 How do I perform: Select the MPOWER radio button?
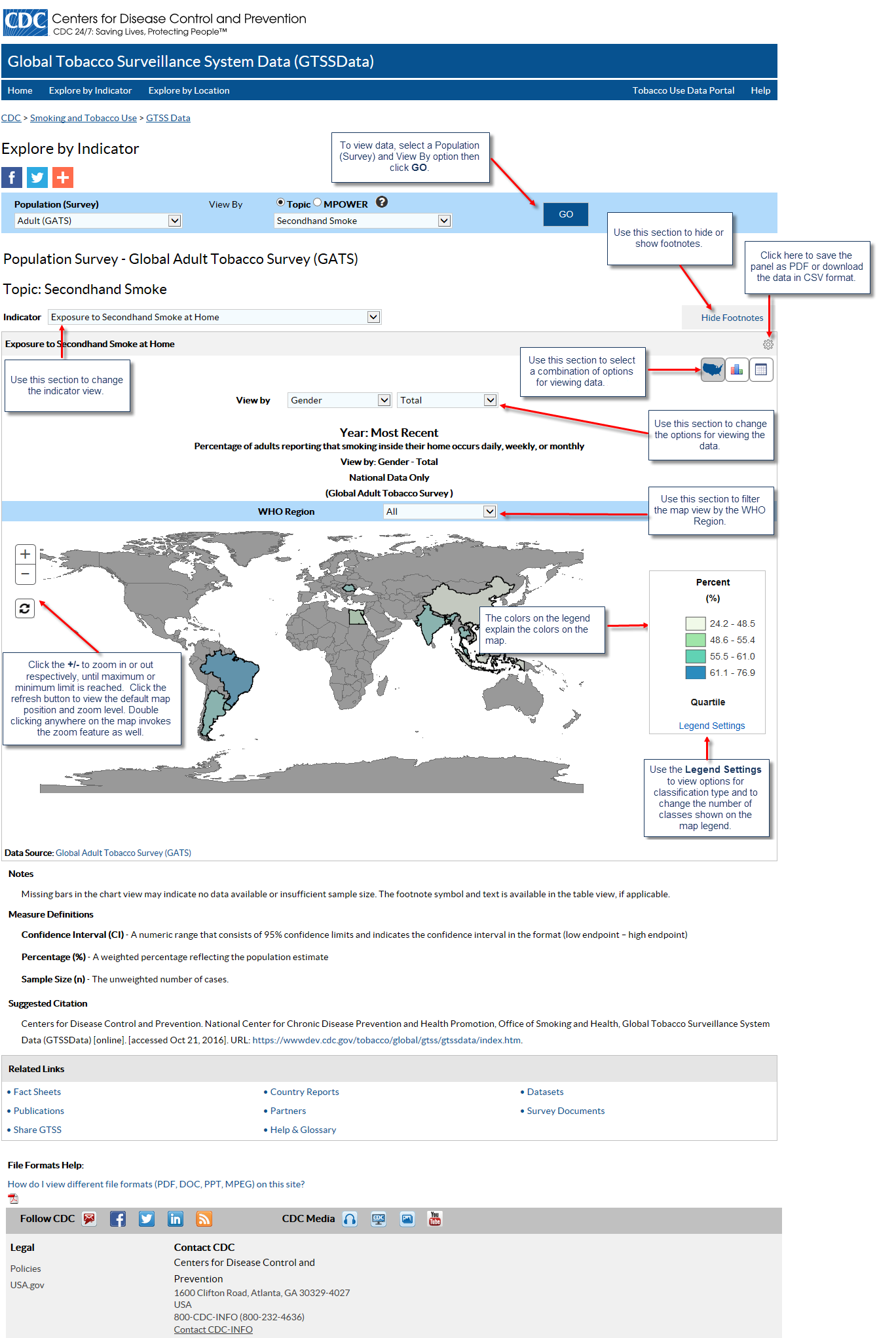click(318, 203)
